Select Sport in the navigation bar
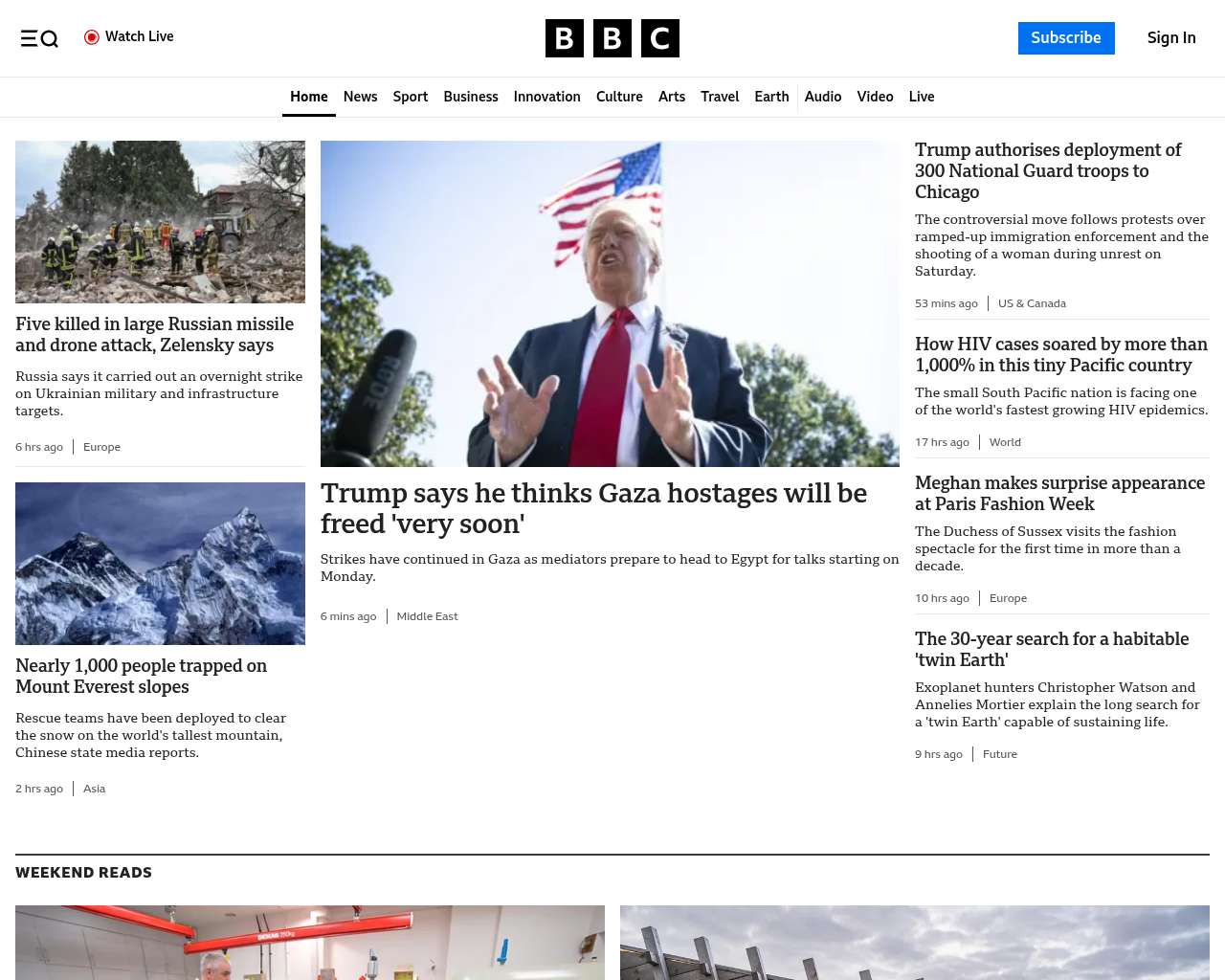The height and width of the screenshot is (980, 1225). click(x=411, y=97)
